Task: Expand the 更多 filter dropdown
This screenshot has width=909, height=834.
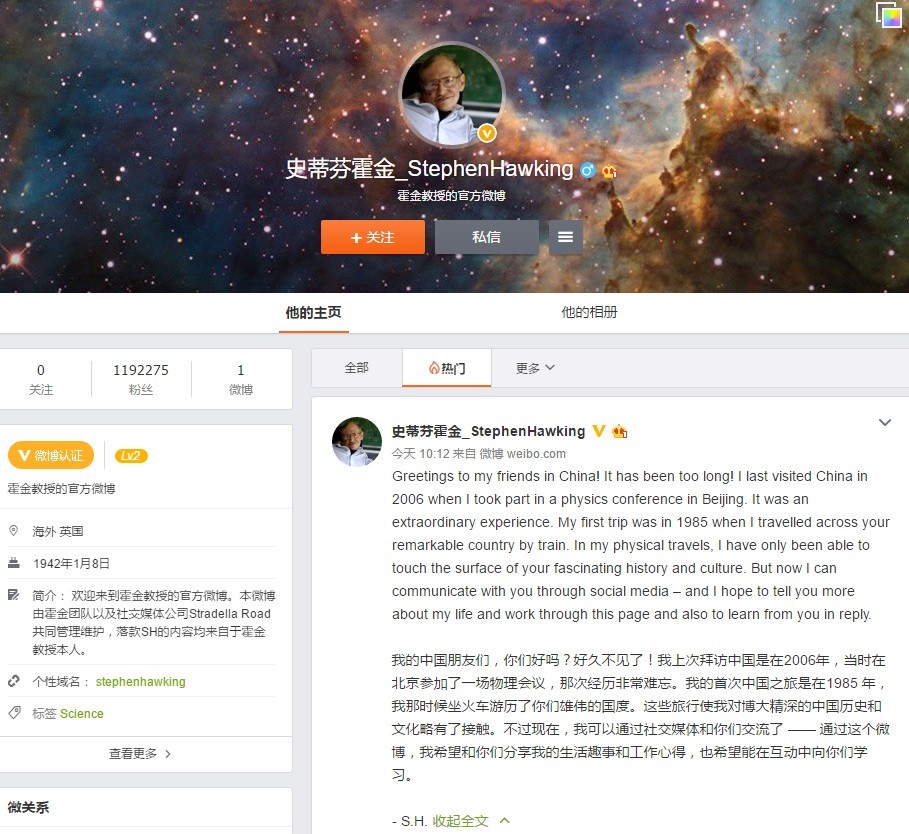Action: 535,368
